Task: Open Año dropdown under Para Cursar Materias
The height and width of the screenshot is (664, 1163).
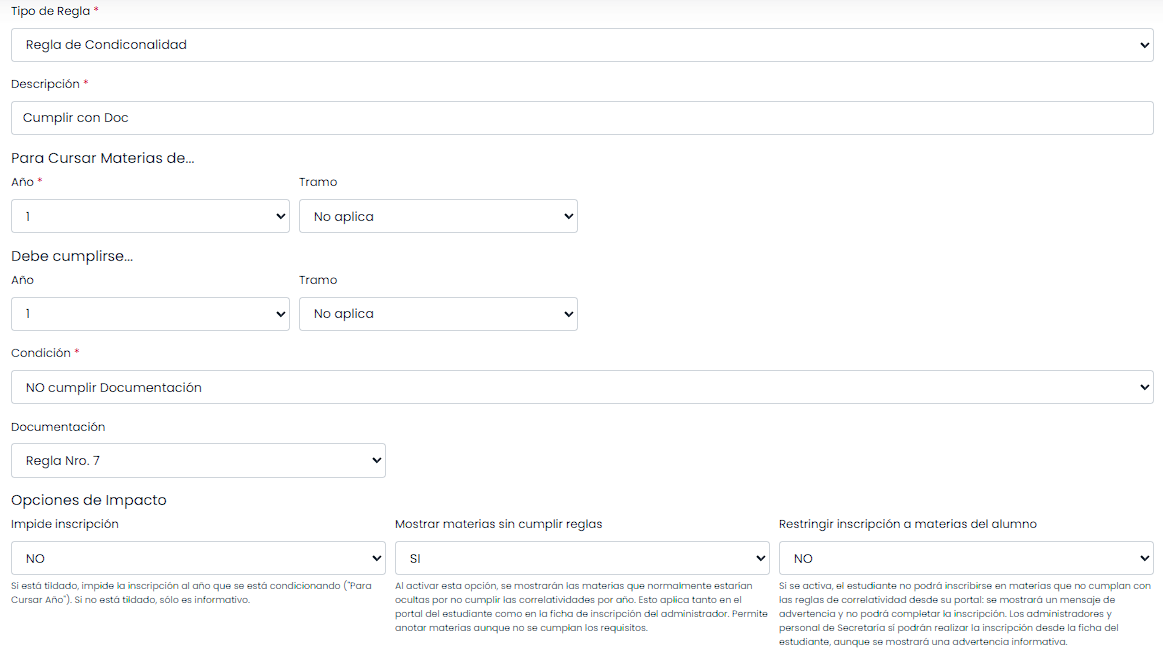Action: point(150,216)
